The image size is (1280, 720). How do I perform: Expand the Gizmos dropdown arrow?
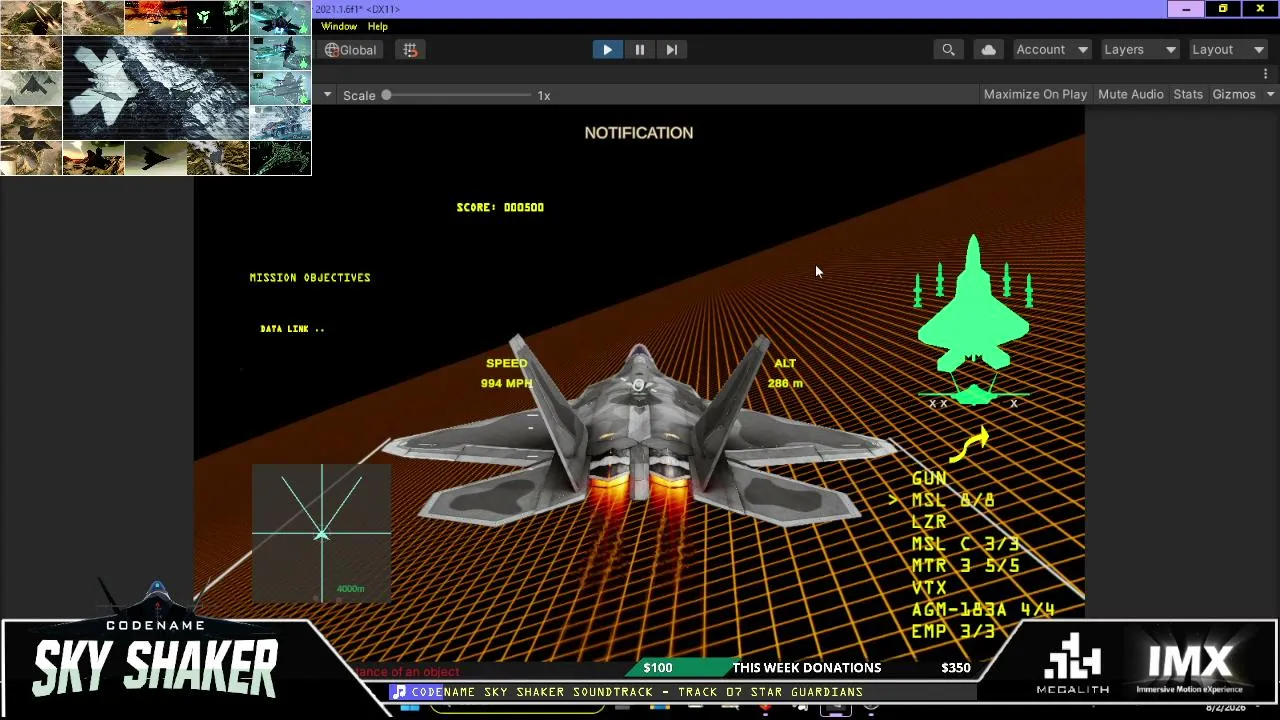(x=1270, y=94)
